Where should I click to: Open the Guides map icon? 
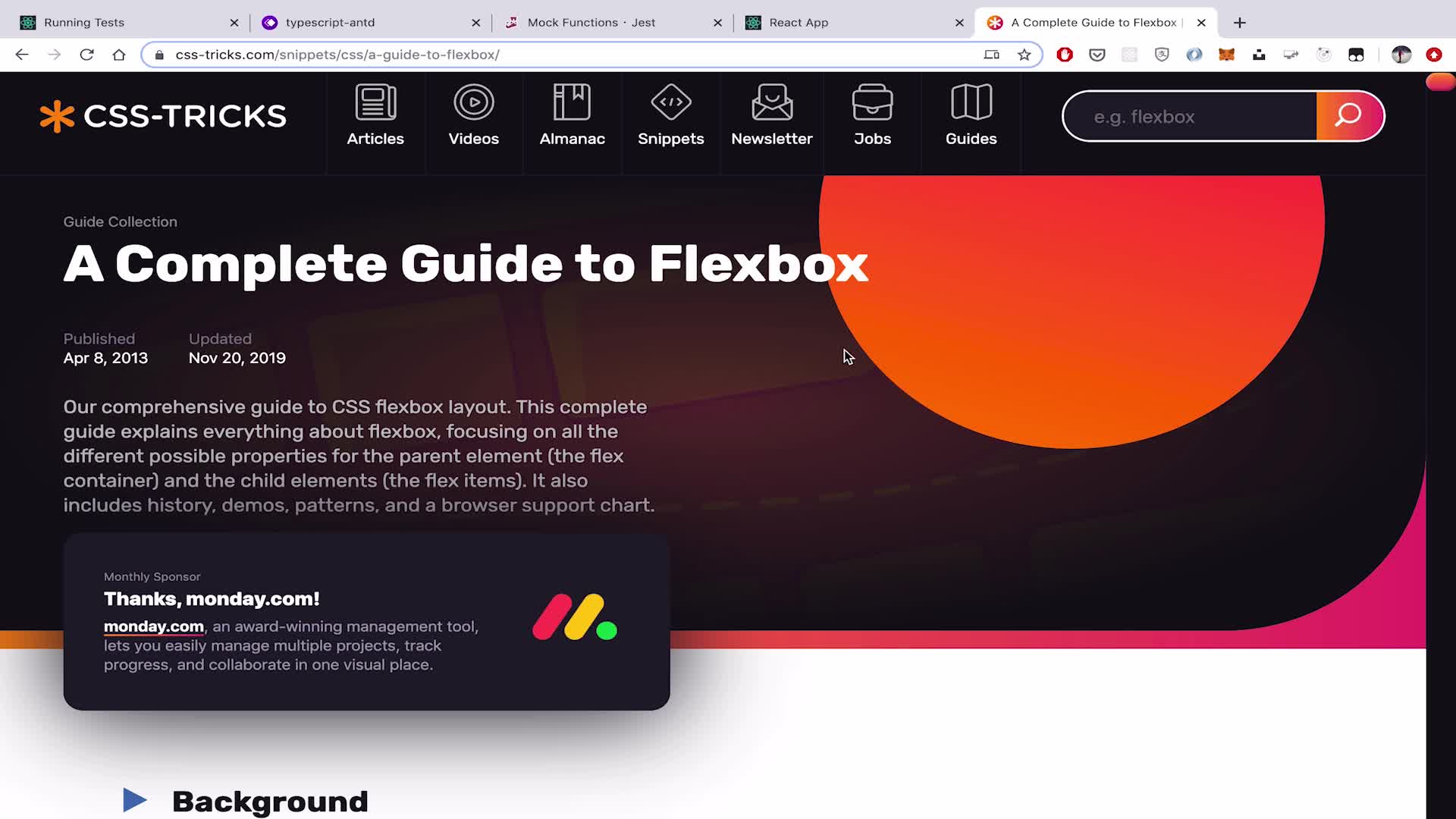coord(971,102)
